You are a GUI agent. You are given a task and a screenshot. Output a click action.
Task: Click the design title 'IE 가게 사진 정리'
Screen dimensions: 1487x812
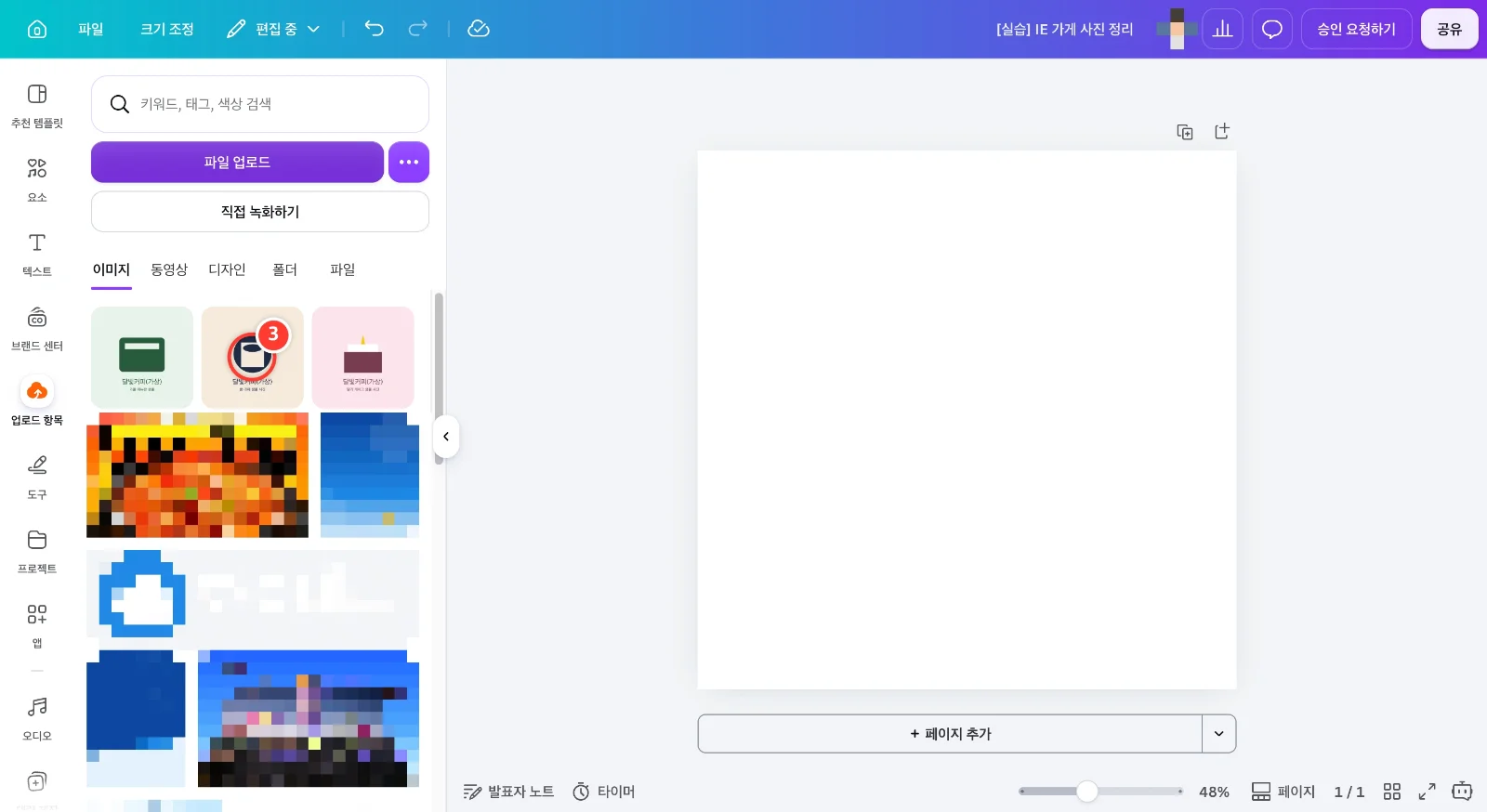[x=1064, y=29]
